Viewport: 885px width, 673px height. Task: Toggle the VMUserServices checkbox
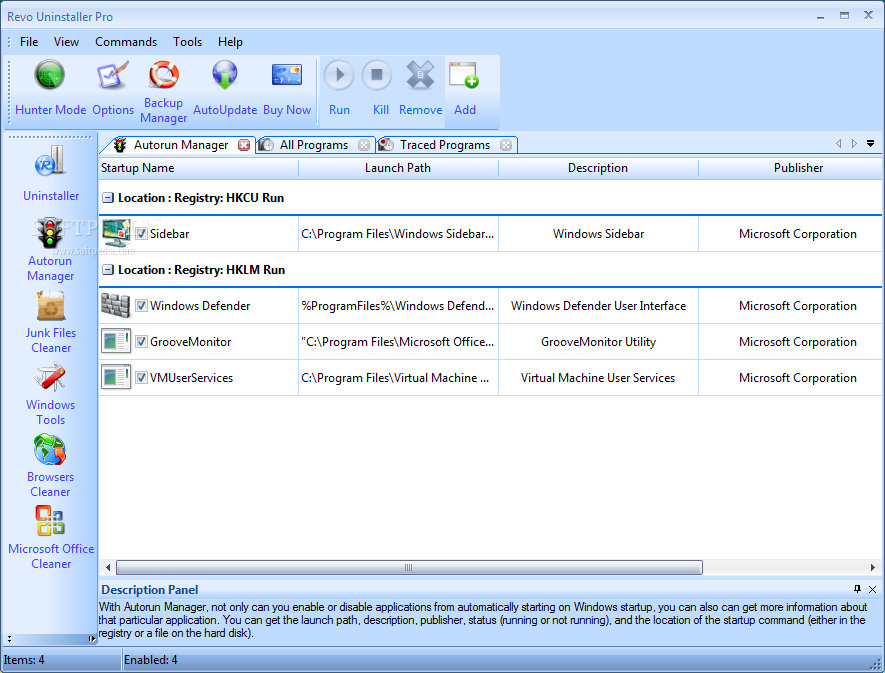pos(141,378)
